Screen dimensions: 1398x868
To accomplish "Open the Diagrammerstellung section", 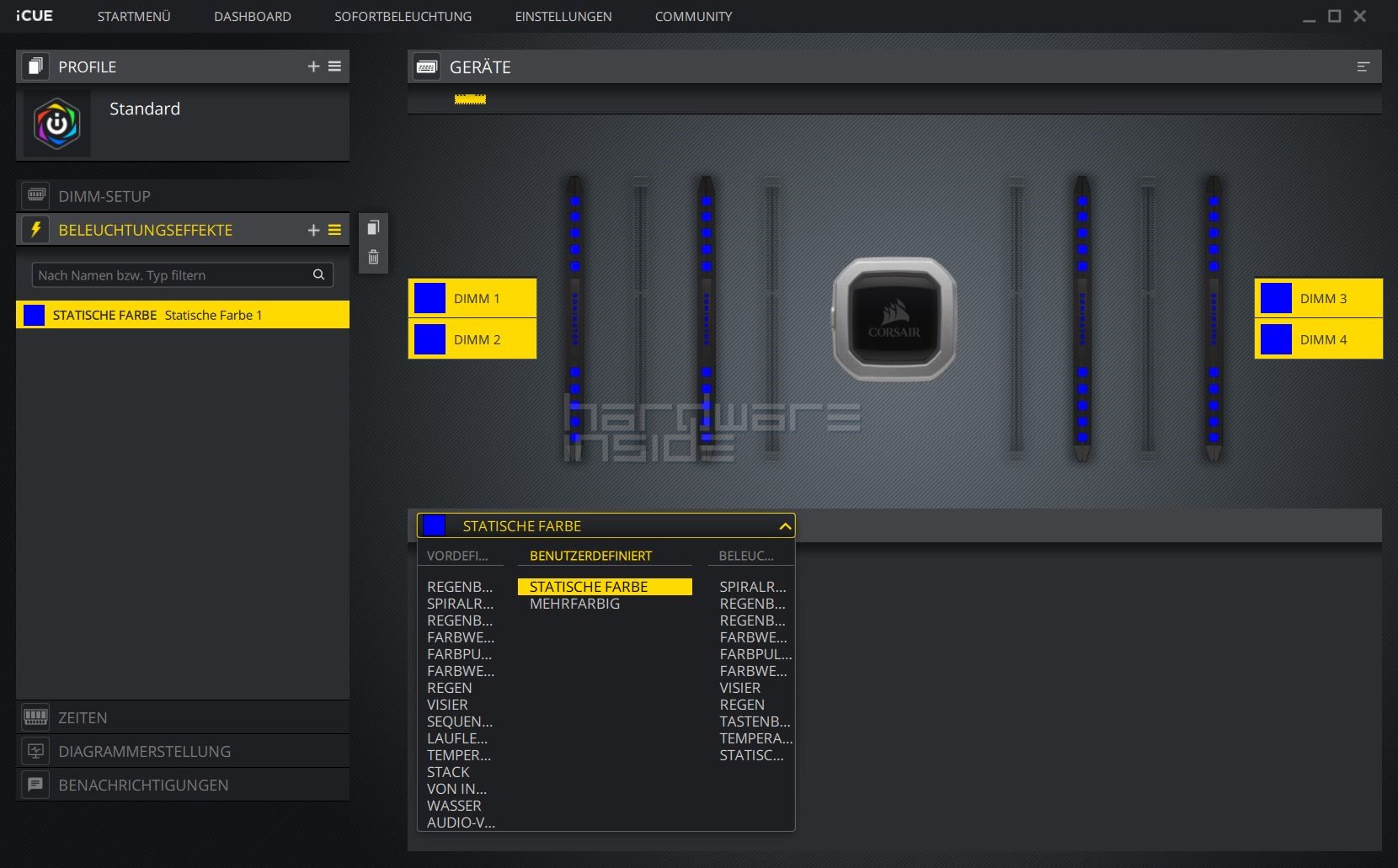I will pyautogui.click(x=183, y=751).
